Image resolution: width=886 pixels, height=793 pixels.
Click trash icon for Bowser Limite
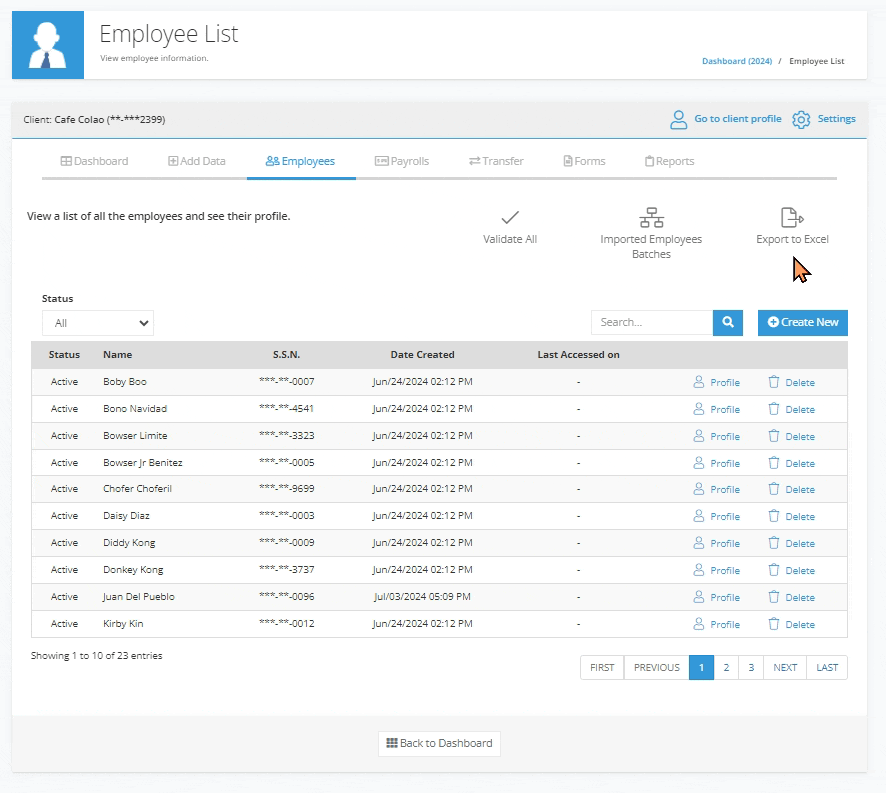(774, 436)
